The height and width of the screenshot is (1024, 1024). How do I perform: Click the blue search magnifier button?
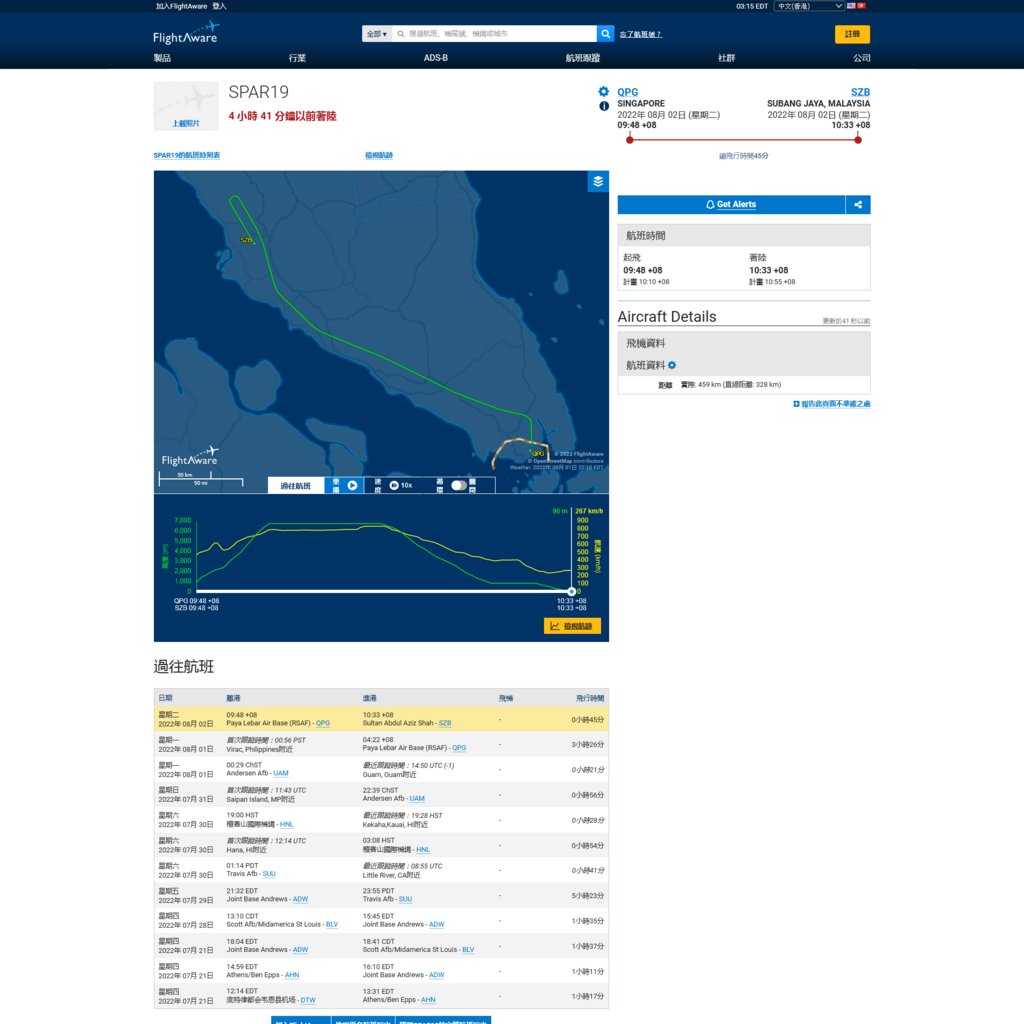pos(605,34)
